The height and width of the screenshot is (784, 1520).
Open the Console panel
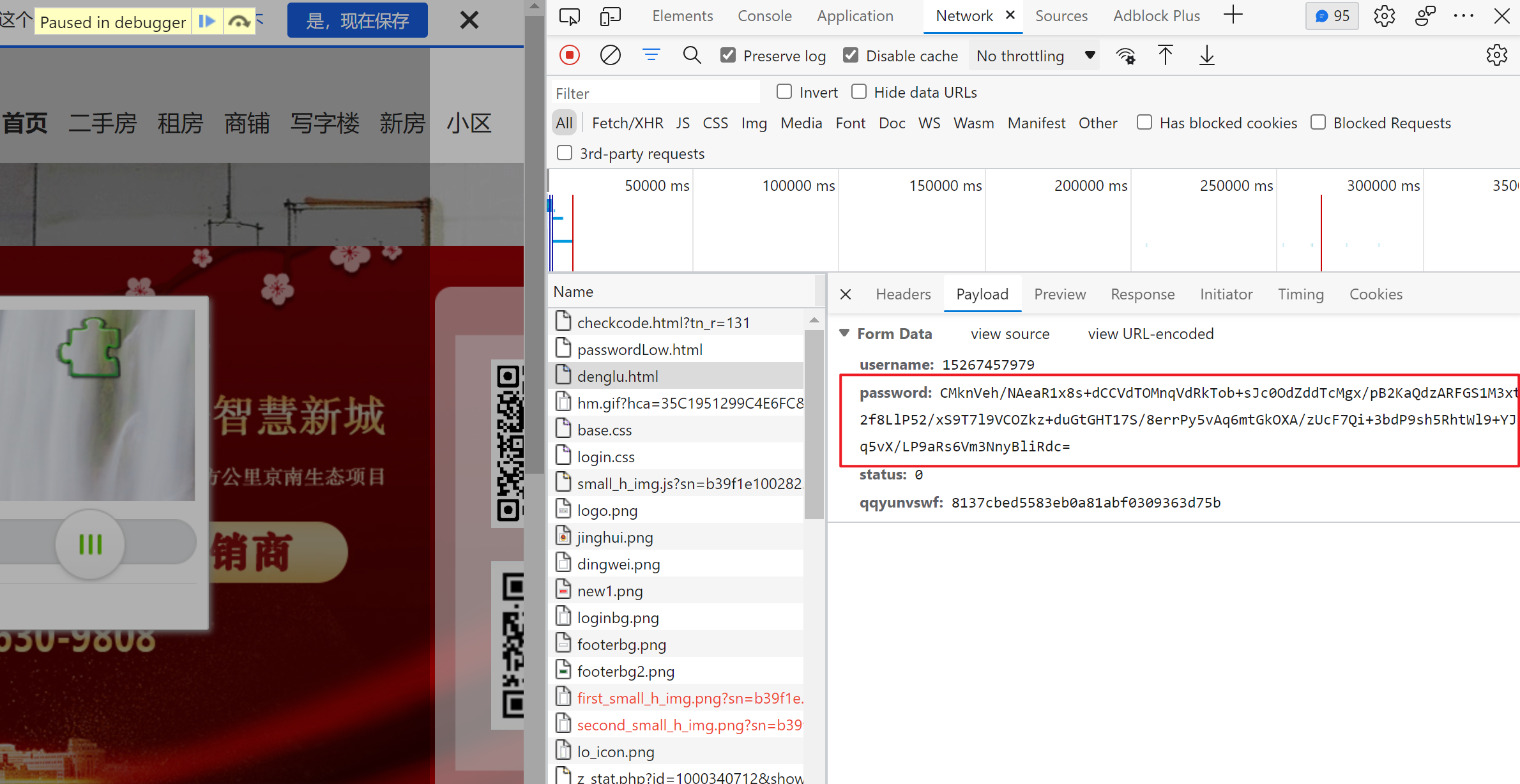(x=764, y=16)
